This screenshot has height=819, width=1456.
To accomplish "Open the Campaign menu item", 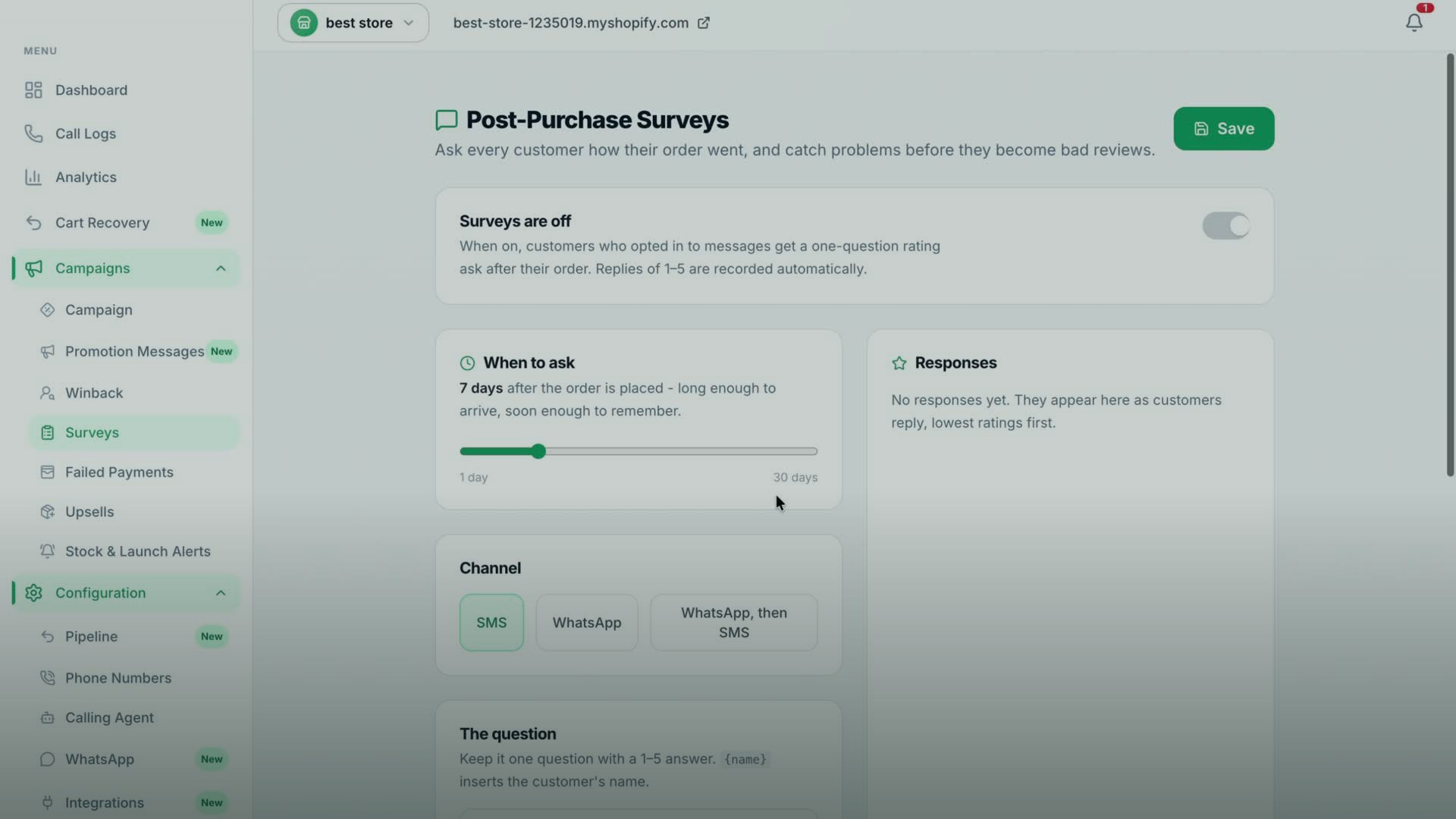I will (x=134, y=310).
